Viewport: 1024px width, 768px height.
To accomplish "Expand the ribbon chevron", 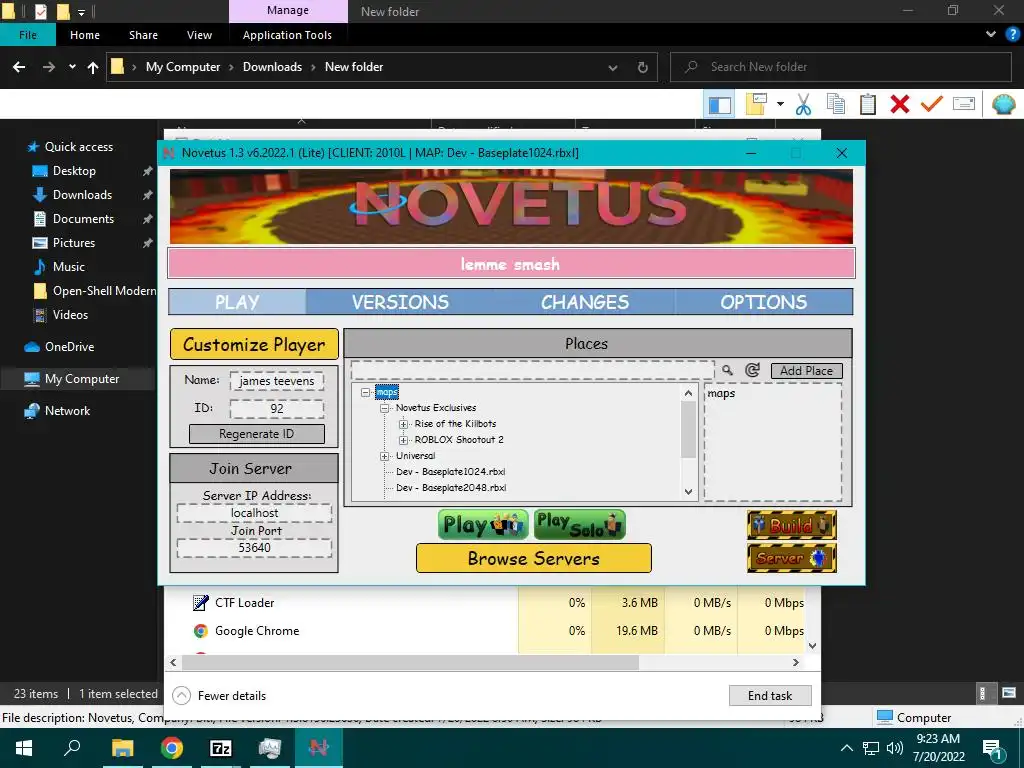I will click(991, 35).
